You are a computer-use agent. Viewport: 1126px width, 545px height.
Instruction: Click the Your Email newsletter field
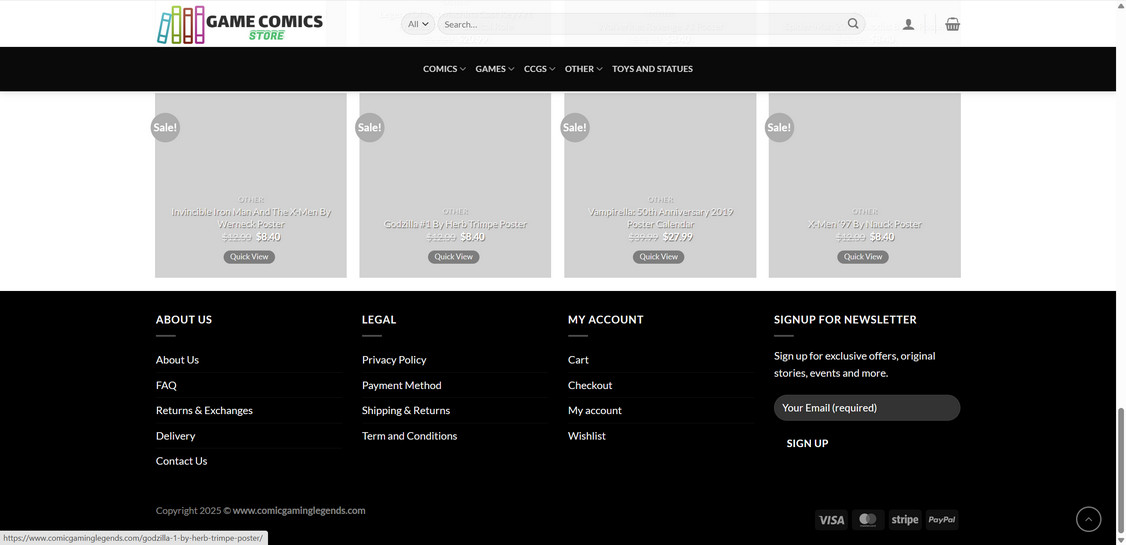pyautogui.click(x=867, y=408)
